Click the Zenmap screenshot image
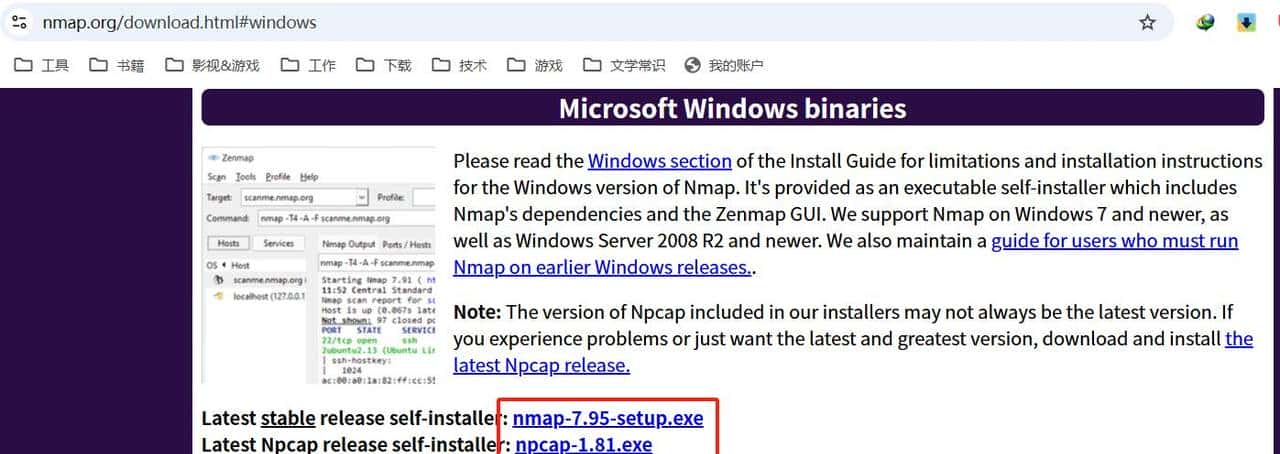This screenshot has width=1280, height=454. click(319, 266)
